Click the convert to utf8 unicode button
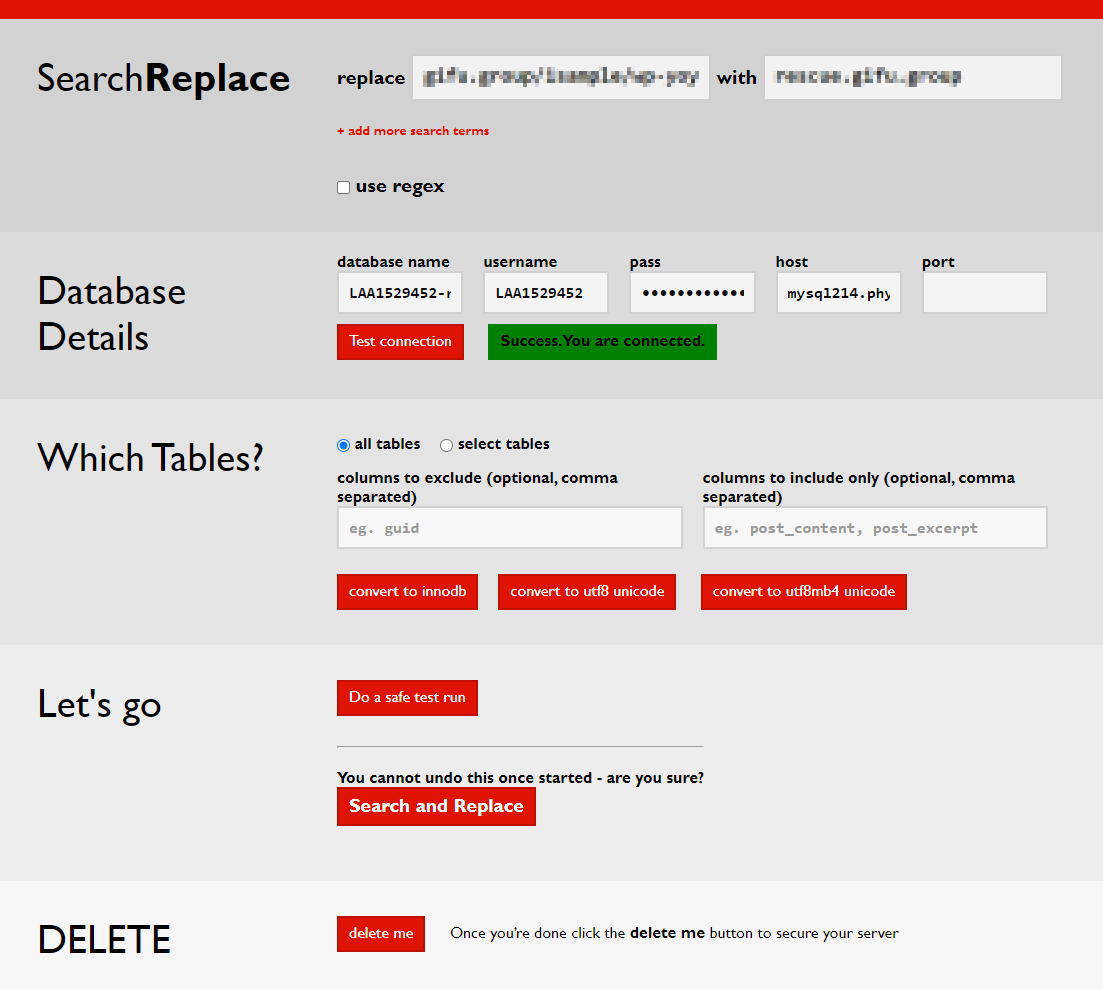The image size is (1103, 989). pos(587,591)
